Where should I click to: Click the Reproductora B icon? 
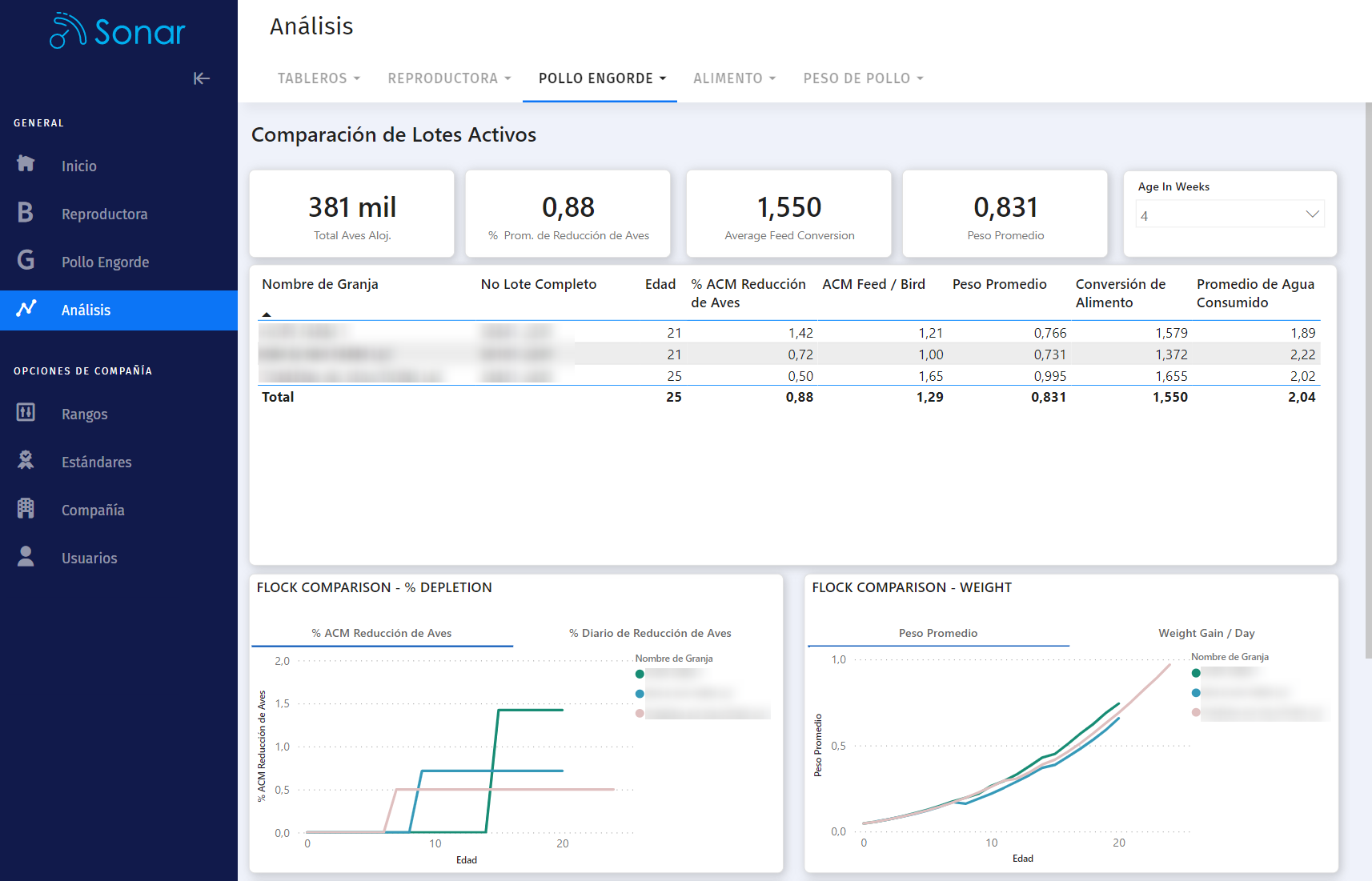(26, 212)
